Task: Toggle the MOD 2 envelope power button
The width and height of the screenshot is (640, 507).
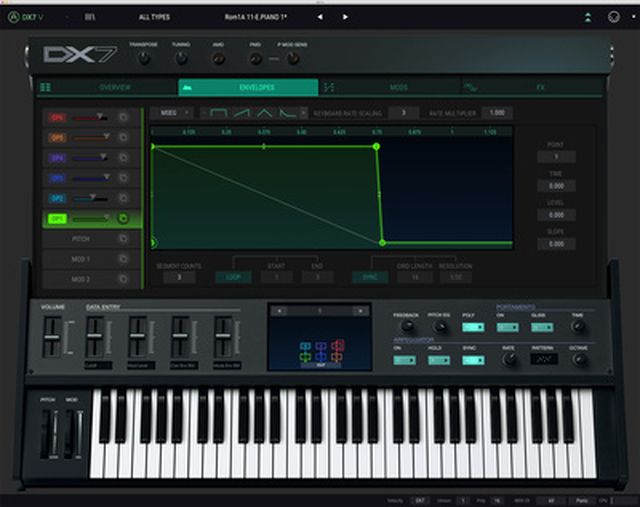Action: coord(123,279)
